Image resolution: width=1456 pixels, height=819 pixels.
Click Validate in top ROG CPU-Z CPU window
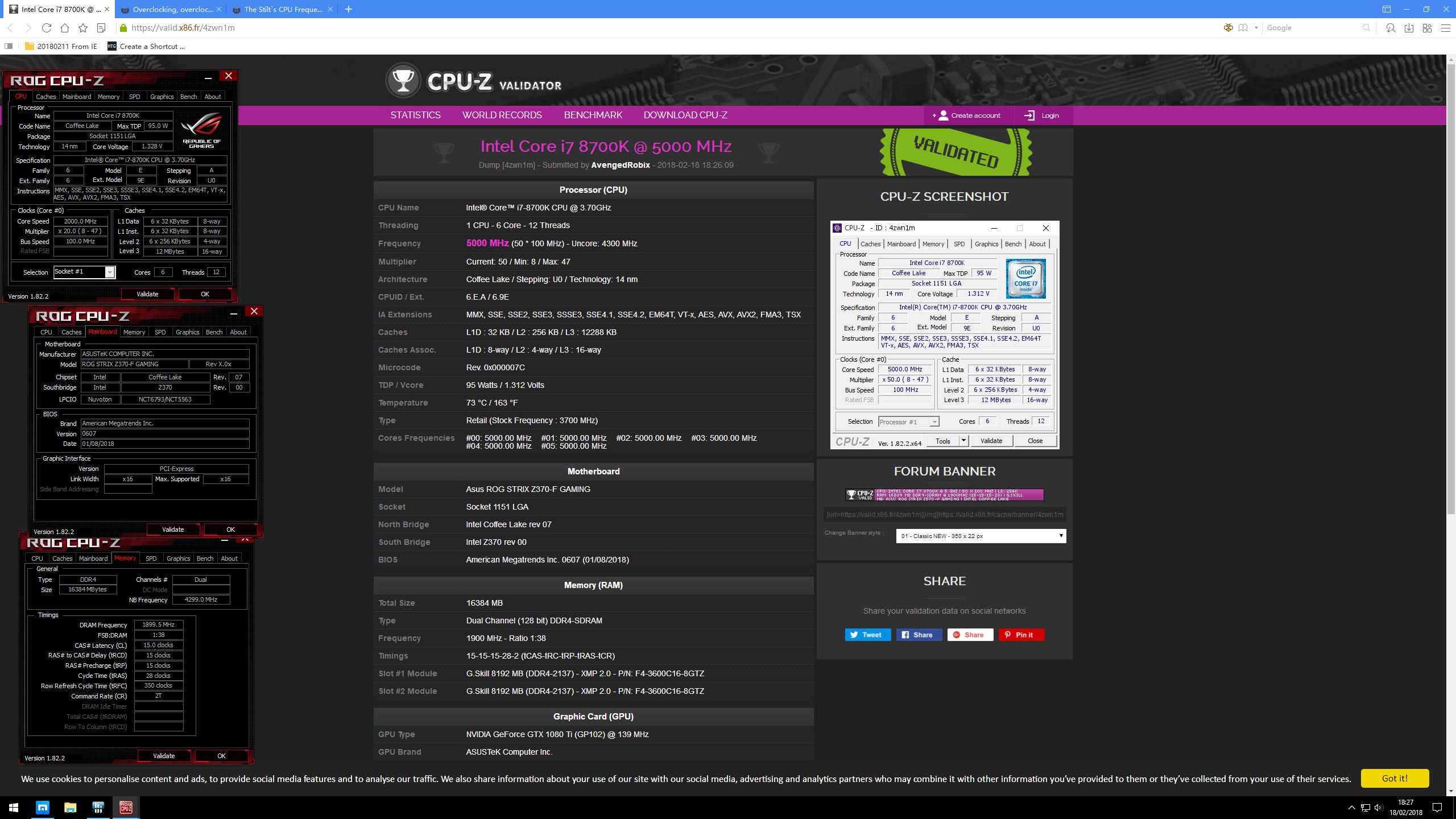tap(147, 294)
